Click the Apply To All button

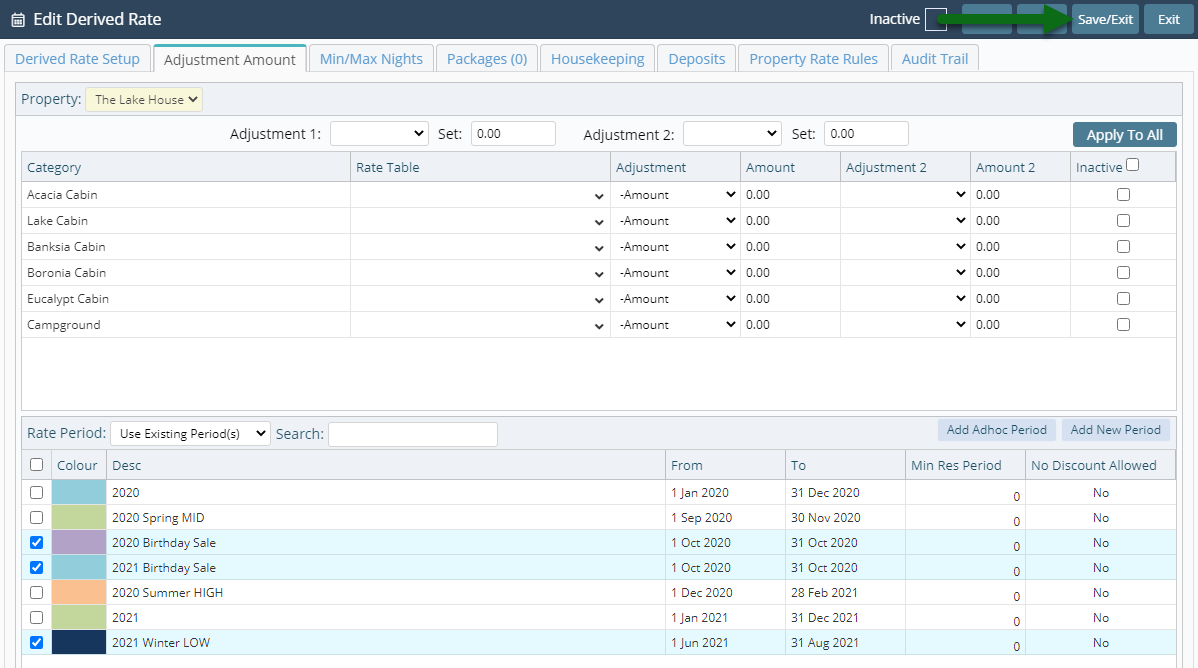coord(1124,135)
